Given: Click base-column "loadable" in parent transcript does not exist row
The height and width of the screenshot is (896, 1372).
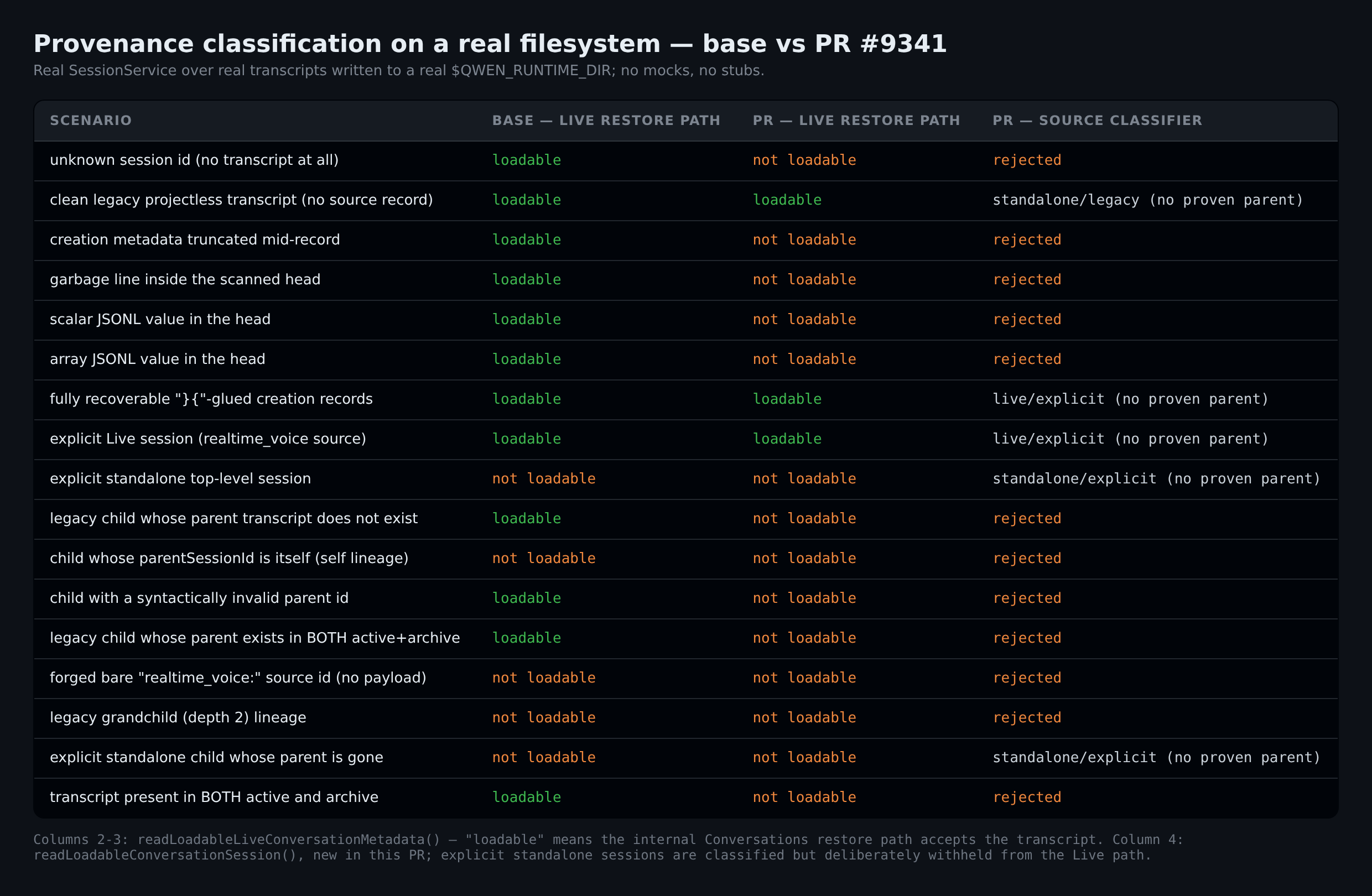Looking at the screenshot, I should click(x=526, y=518).
